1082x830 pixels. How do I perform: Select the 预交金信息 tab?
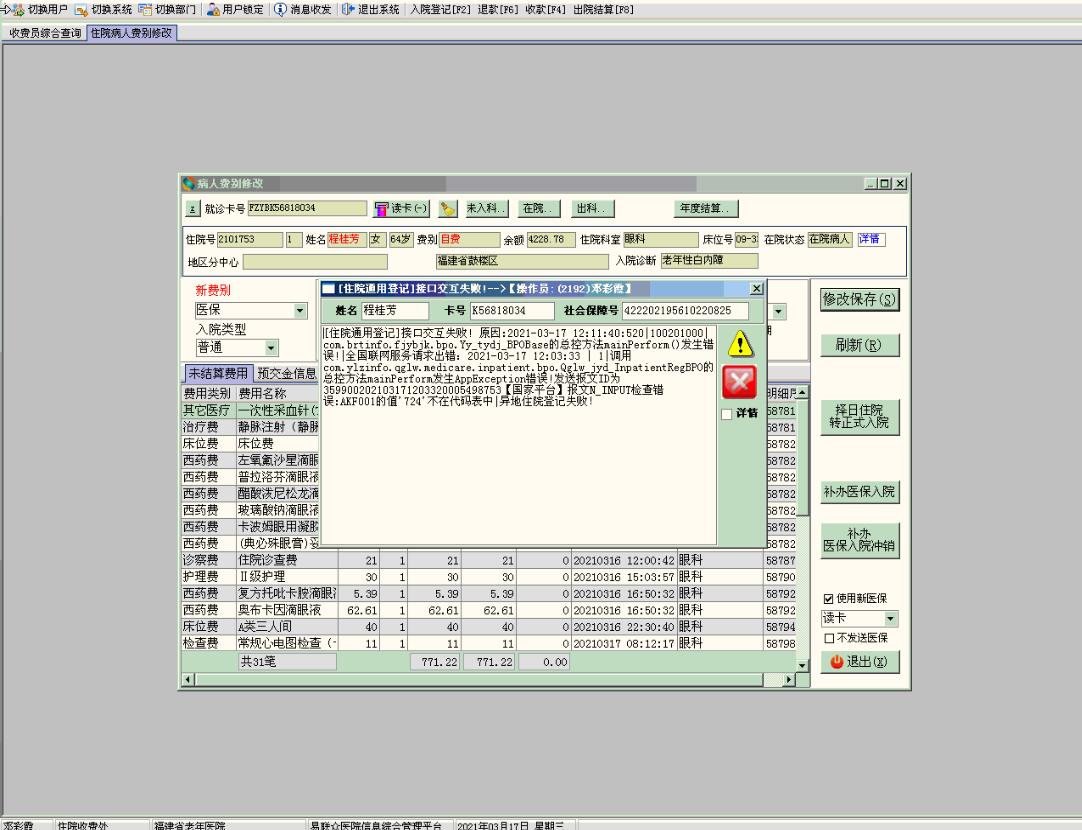[x=286, y=373]
